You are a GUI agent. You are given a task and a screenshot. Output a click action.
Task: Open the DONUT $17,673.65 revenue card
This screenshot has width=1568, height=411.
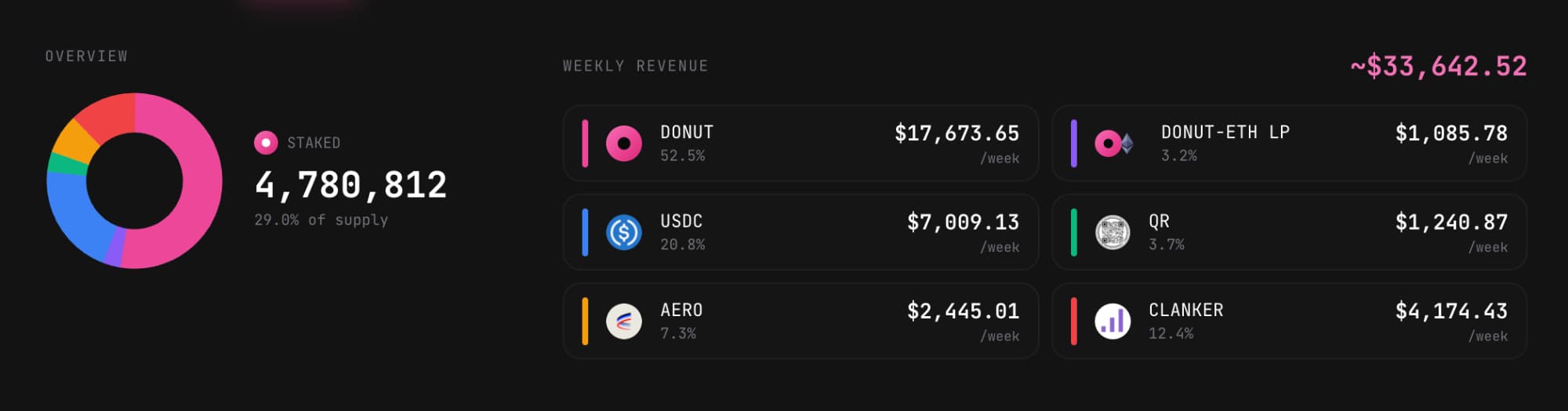[x=800, y=144]
